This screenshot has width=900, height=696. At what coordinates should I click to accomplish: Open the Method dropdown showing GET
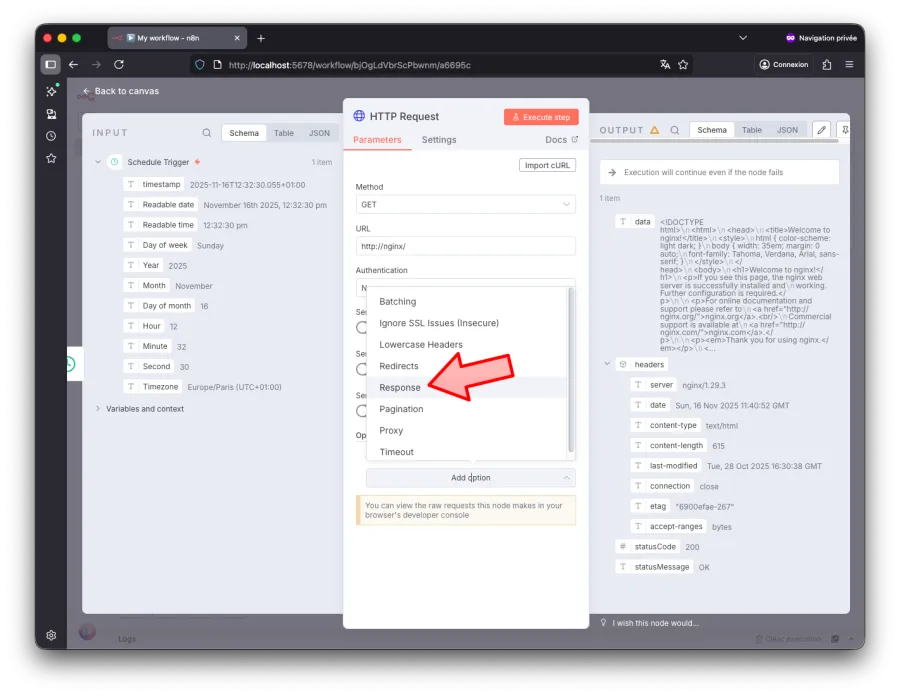click(467, 203)
